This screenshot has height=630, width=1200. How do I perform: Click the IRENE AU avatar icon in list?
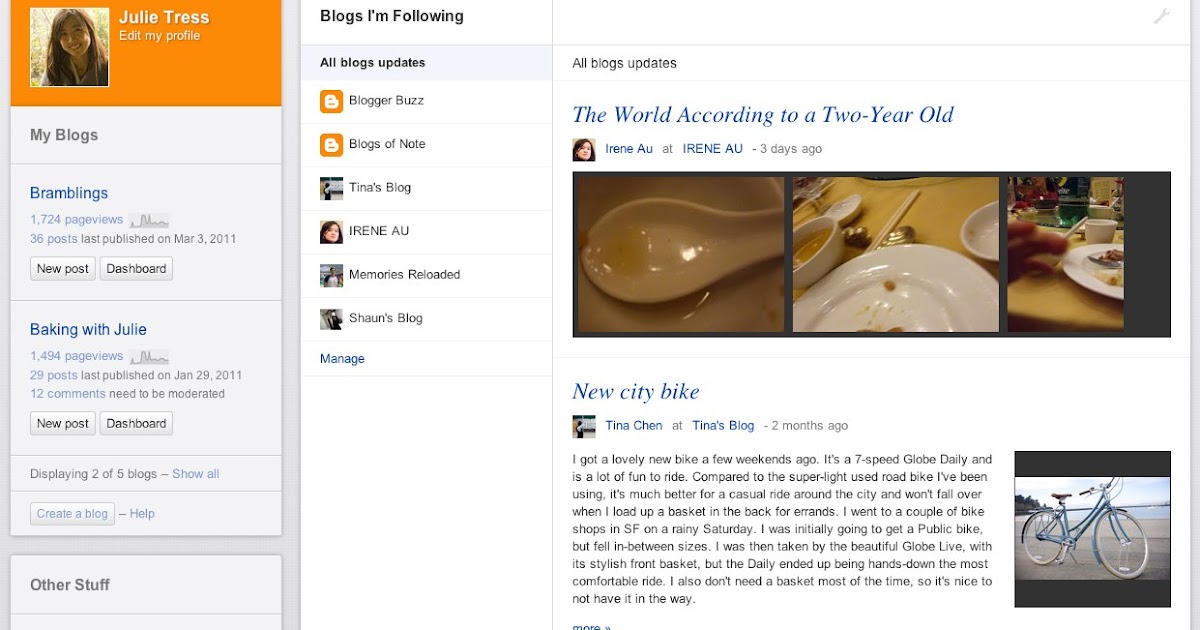point(331,231)
